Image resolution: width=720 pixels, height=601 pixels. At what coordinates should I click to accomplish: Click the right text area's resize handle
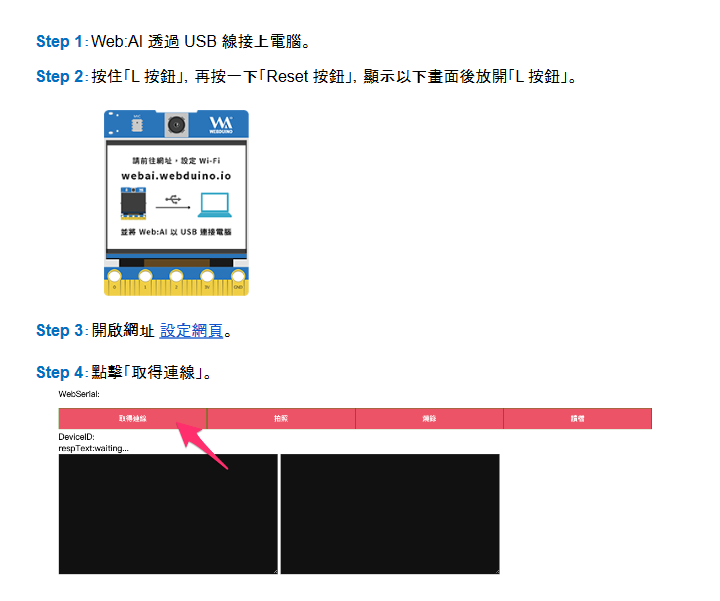pos(495,570)
